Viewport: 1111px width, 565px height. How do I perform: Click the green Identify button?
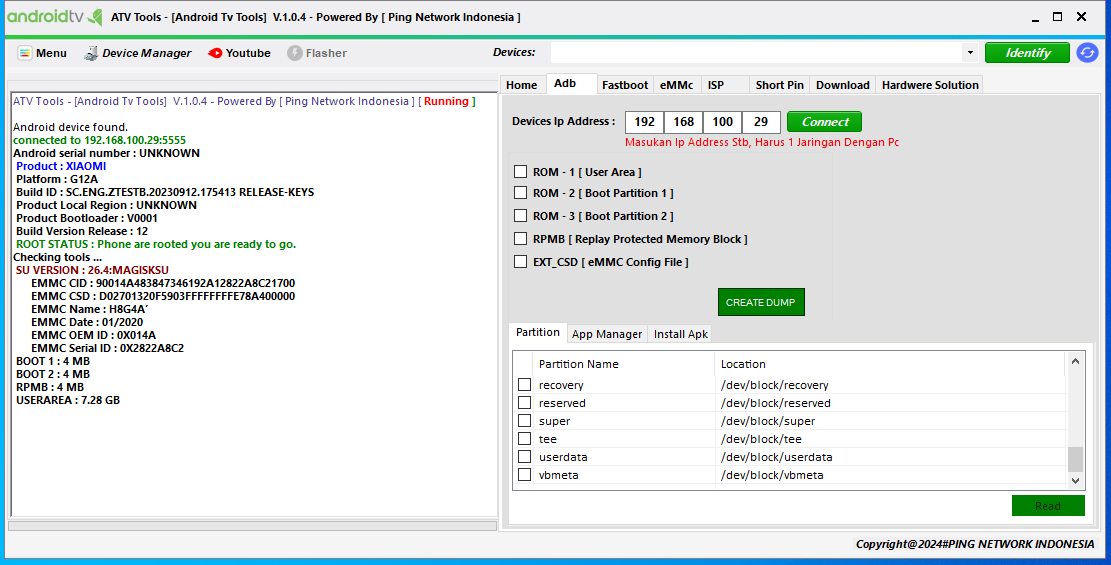coord(1027,53)
